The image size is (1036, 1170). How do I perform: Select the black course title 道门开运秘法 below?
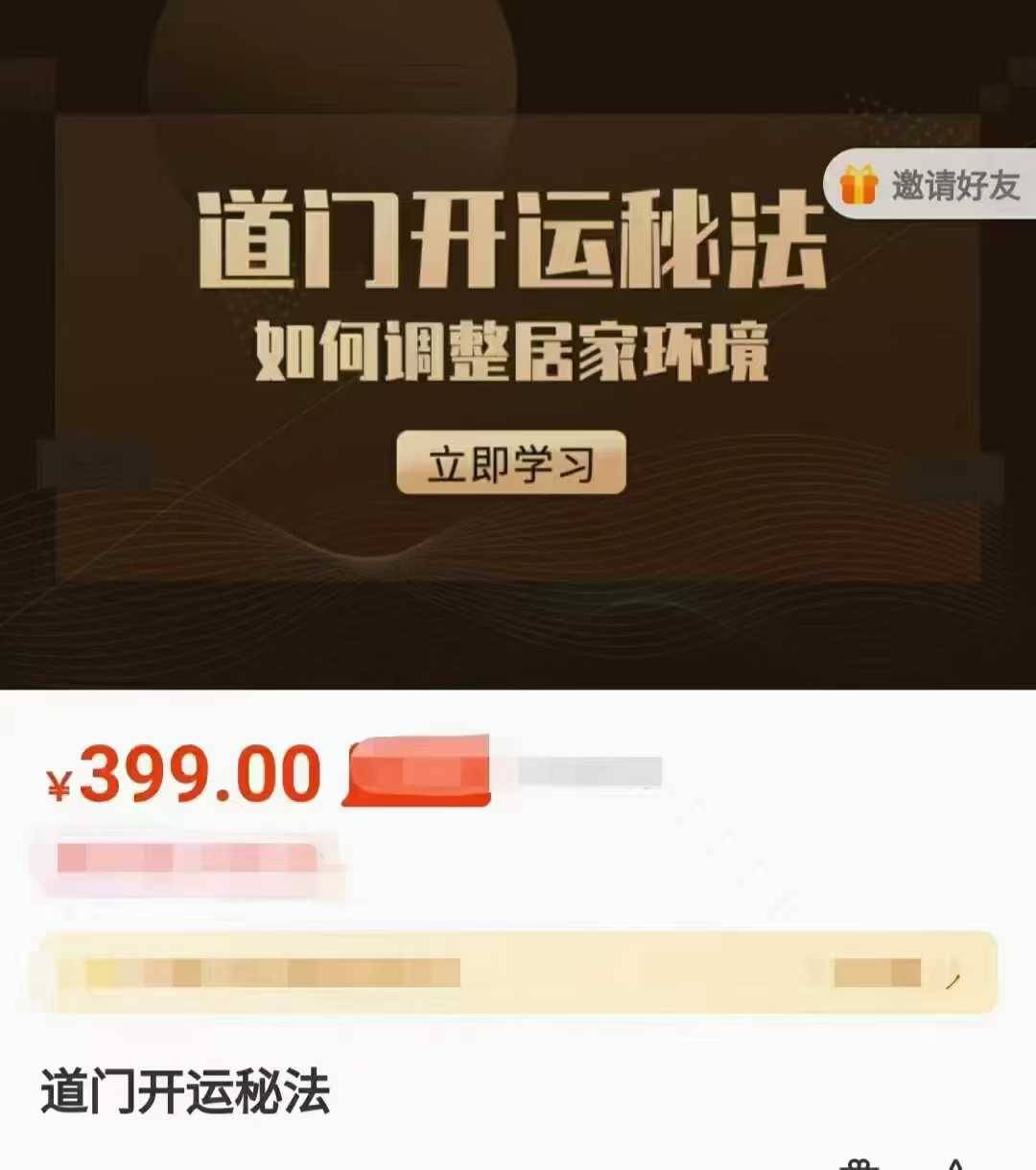pyautogui.click(x=185, y=1092)
